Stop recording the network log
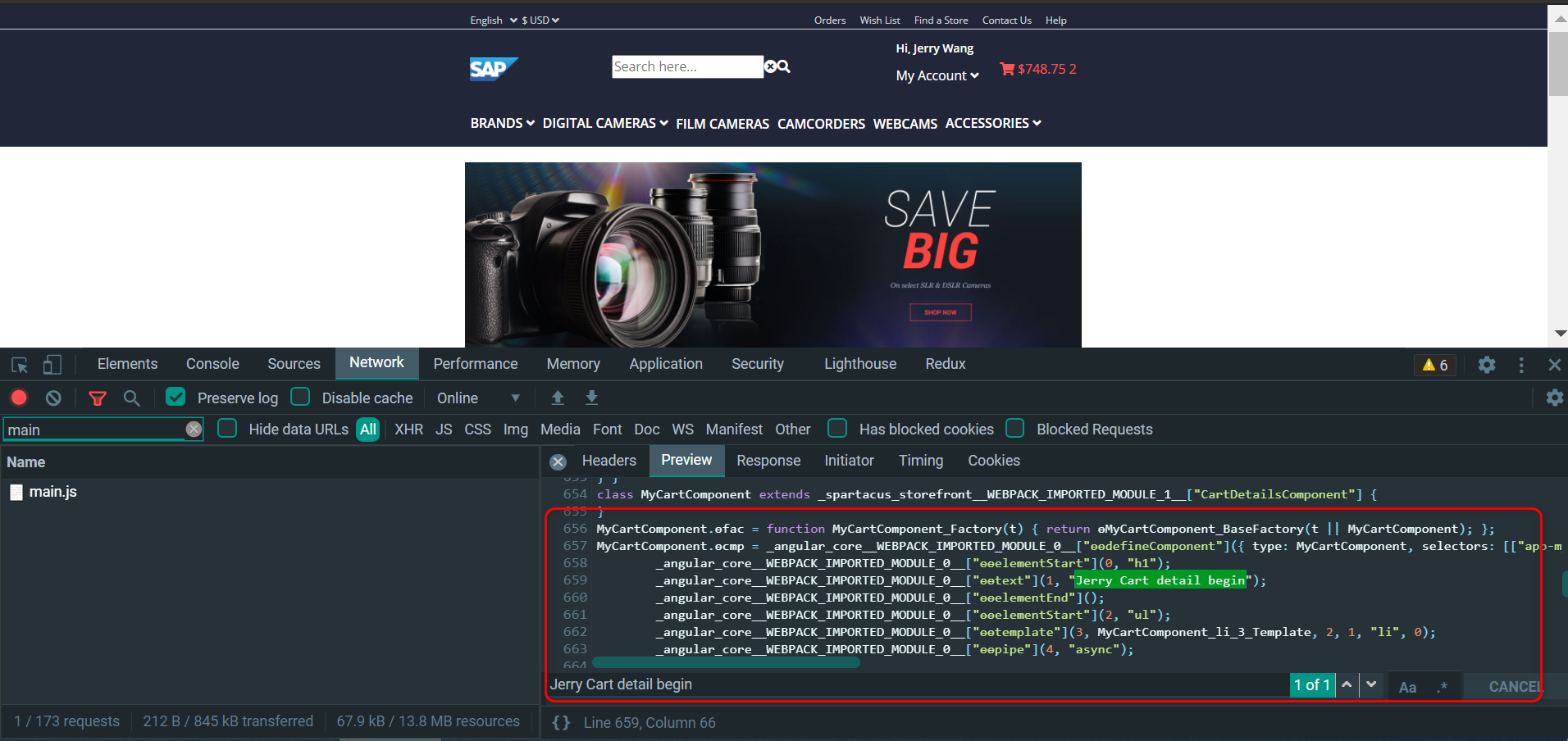This screenshot has width=1568, height=741. coord(19,398)
